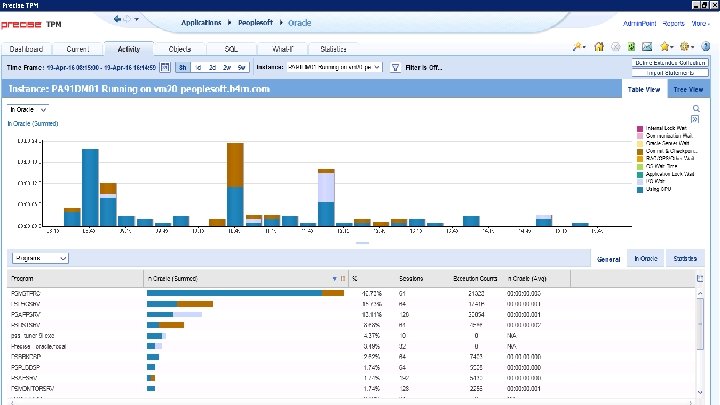
Task: Click the back navigation arrow
Action: [x=117, y=19]
